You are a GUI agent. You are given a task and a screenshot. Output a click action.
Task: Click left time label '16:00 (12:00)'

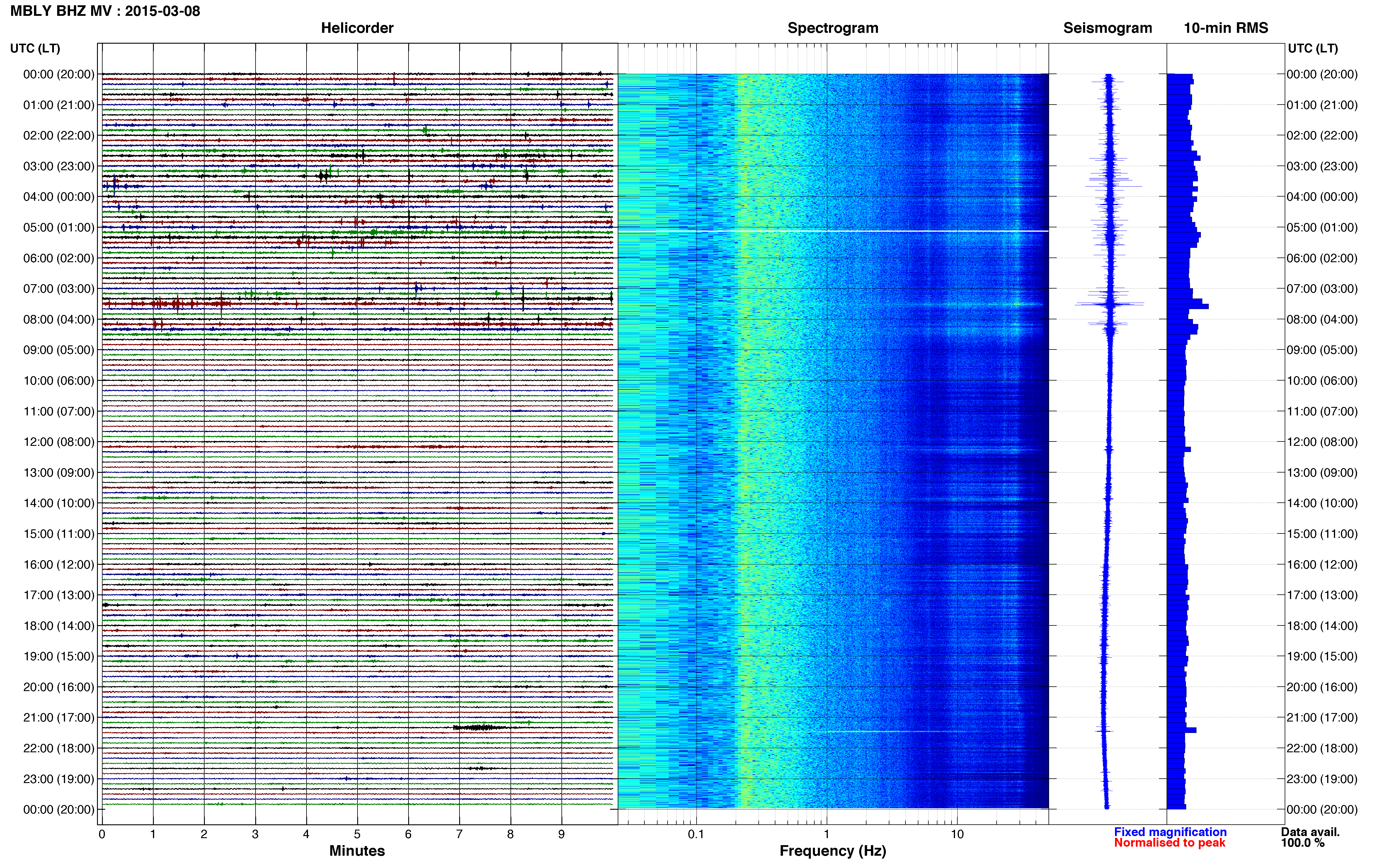pos(59,565)
